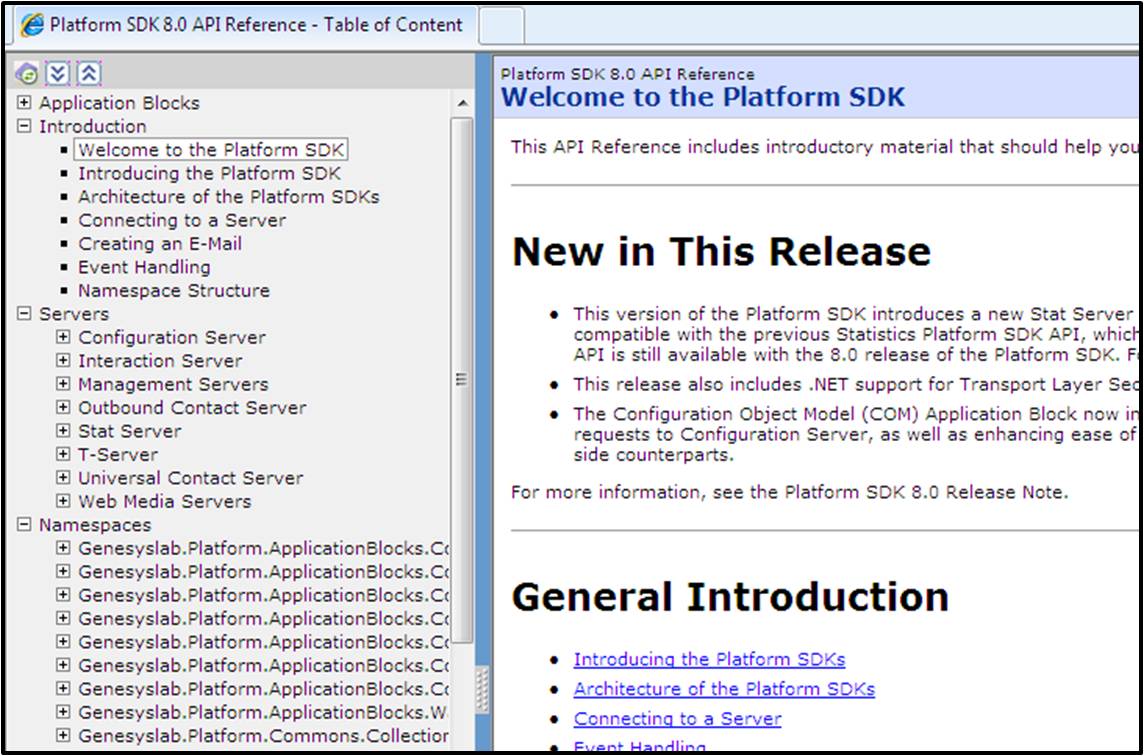The width and height of the screenshot is (1144, 756).
Task: Open Namespace Structure topic in the tree
Action: tap(174, 291)
